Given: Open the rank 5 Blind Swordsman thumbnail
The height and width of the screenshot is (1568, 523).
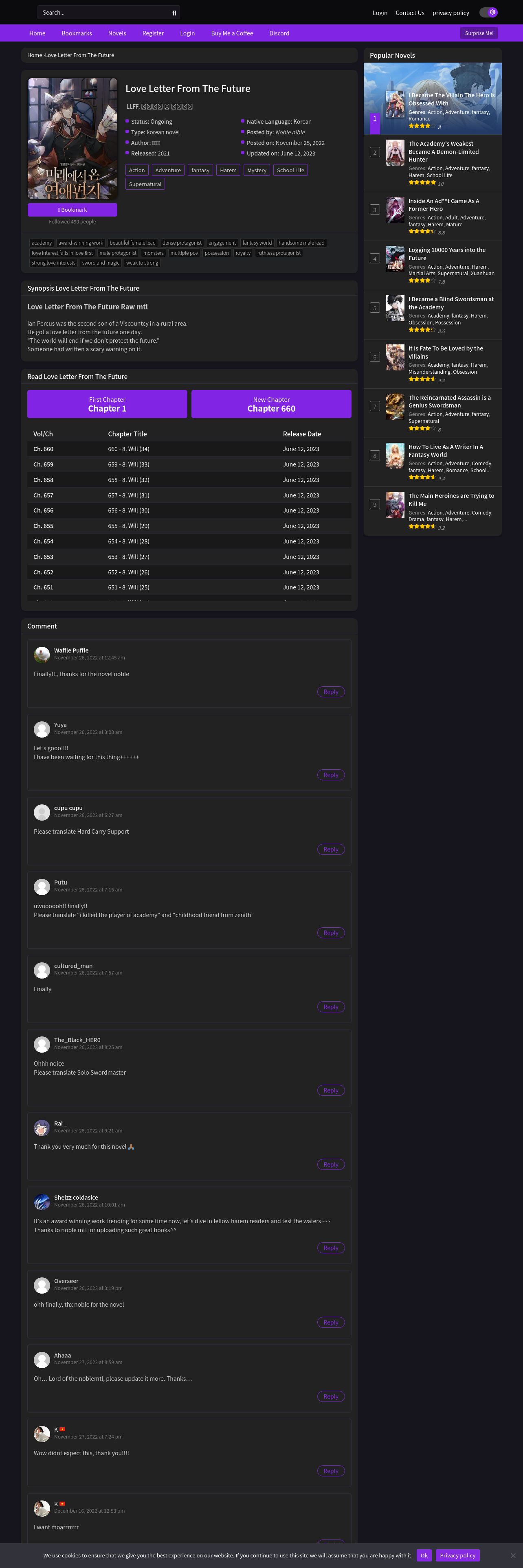Looking at the screenshot, I should click(x=395, y=308).
